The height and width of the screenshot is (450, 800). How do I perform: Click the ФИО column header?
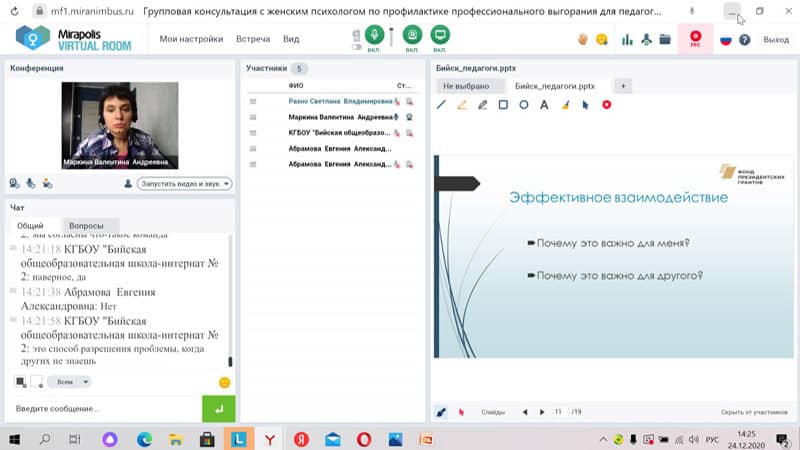(x=296, y=86)
